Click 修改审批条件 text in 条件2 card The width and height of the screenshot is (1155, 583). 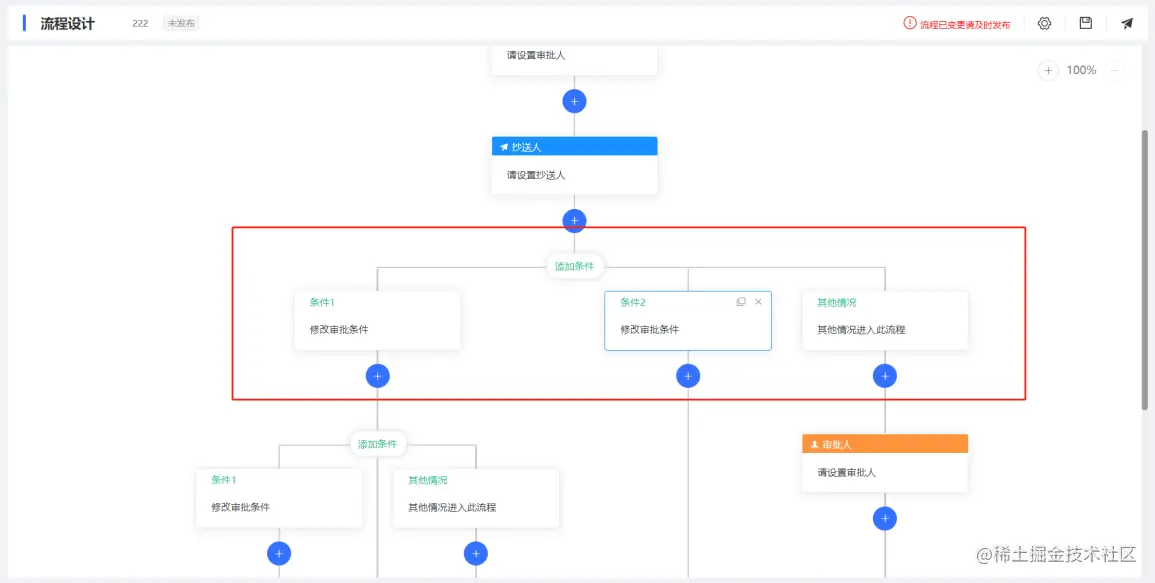[x=650, y=329]
